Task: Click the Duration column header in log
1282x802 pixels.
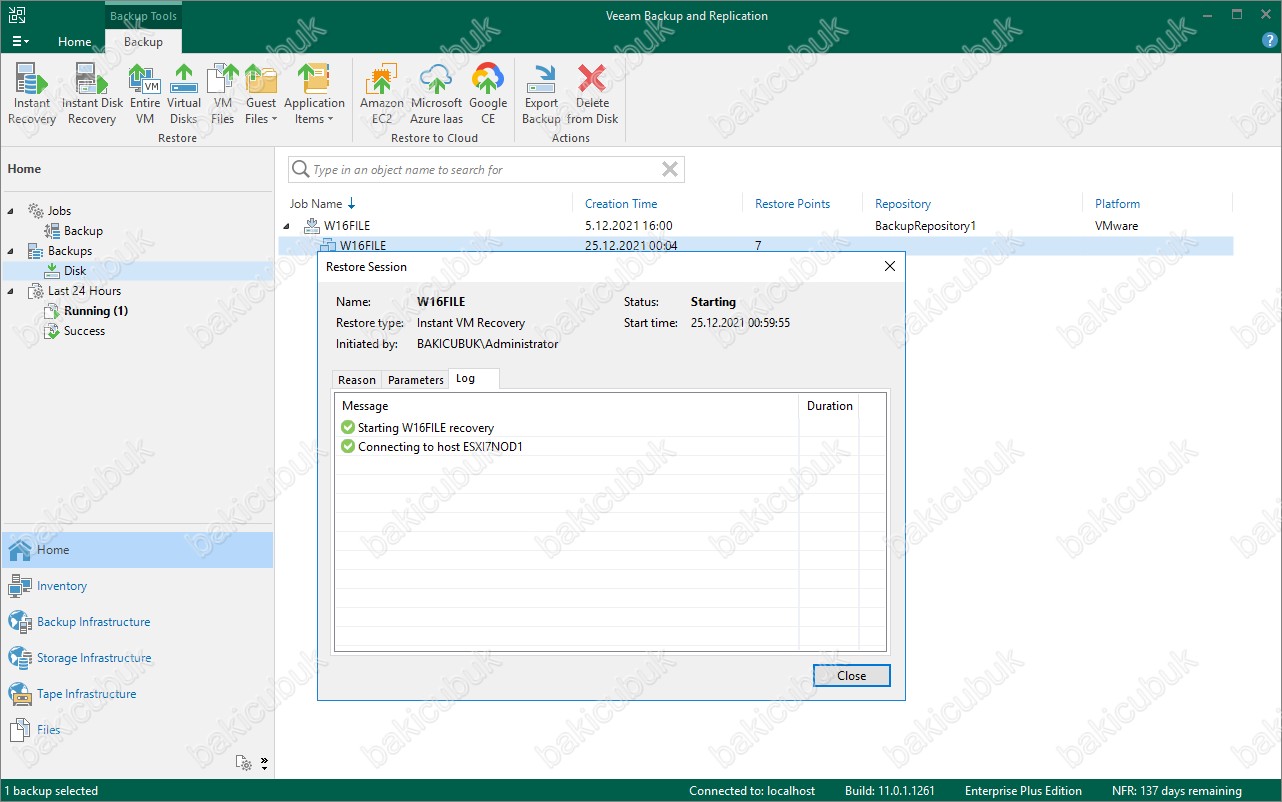Action: [829, 406]
